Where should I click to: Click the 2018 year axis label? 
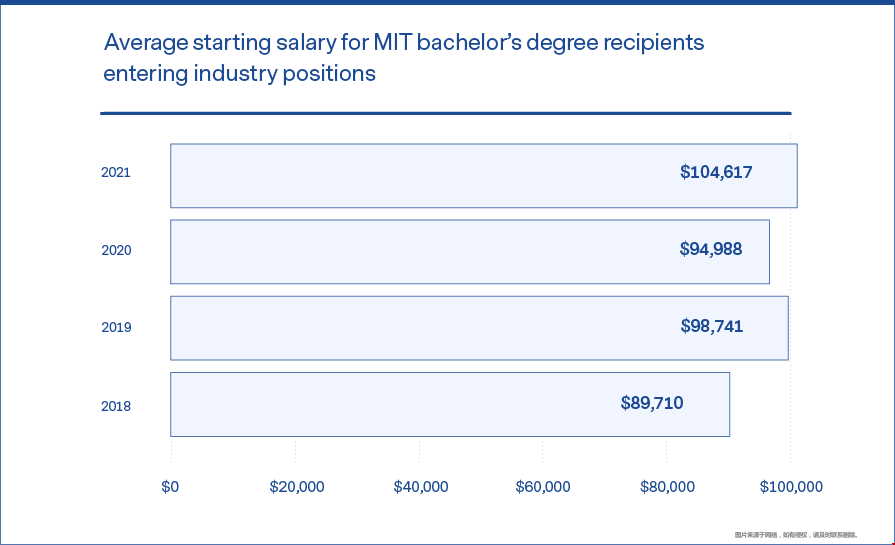(x=116, y=406)
